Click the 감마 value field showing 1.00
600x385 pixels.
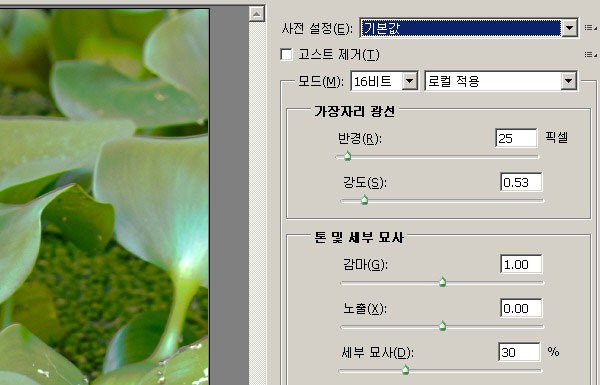pyautogui.click(x=521, y=264)
